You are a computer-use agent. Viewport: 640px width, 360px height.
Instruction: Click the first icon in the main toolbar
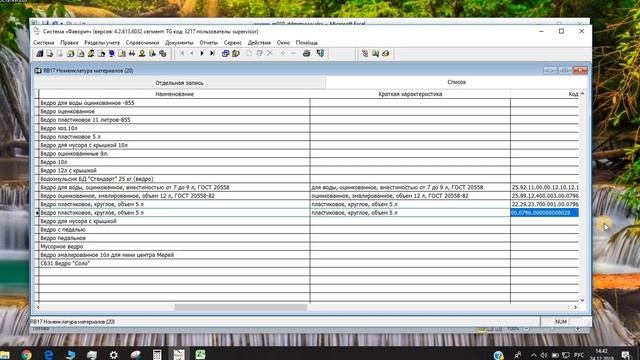click(40, 53)
